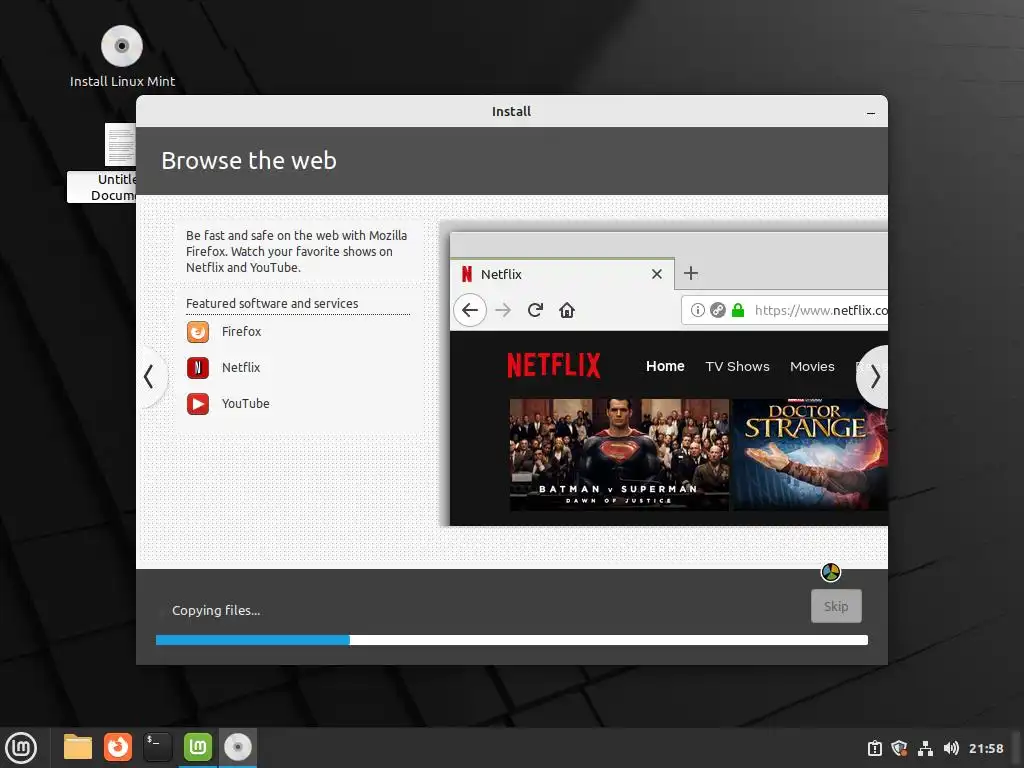Screen dimensions: 1024x768
Task: Close the Netflix tab in slideshow browser
Action: (657, 274)
